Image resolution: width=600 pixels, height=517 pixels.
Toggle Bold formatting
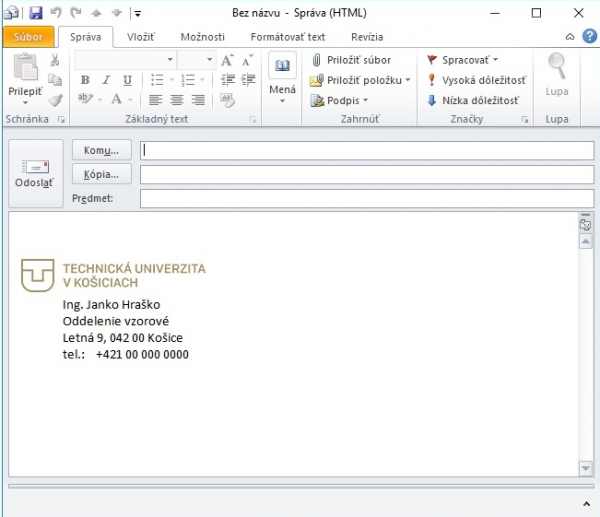tap(85, 80)
